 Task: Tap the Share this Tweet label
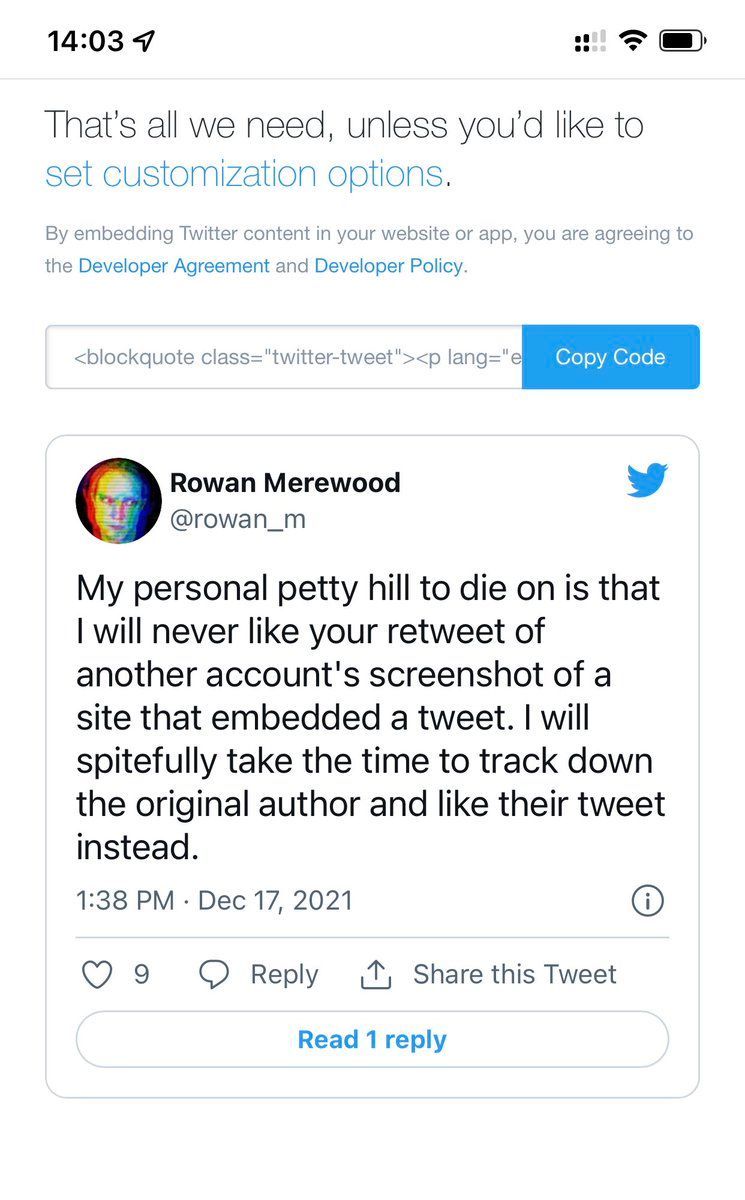point(514,975)
